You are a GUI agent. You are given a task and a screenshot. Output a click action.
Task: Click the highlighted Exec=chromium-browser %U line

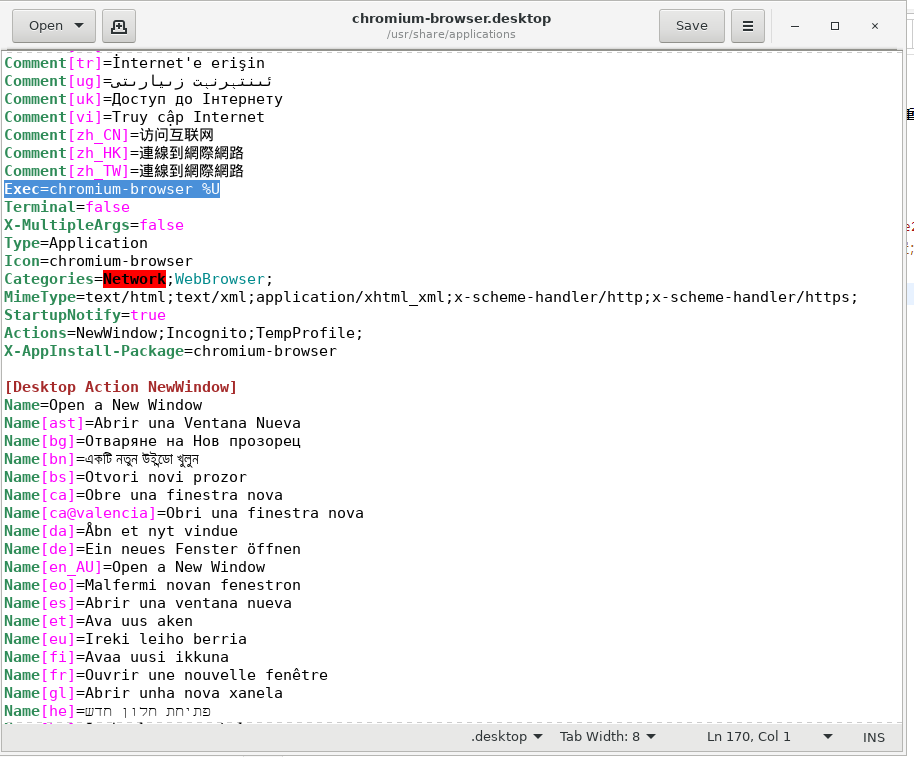pyautogui.click(x=112, y=189)
